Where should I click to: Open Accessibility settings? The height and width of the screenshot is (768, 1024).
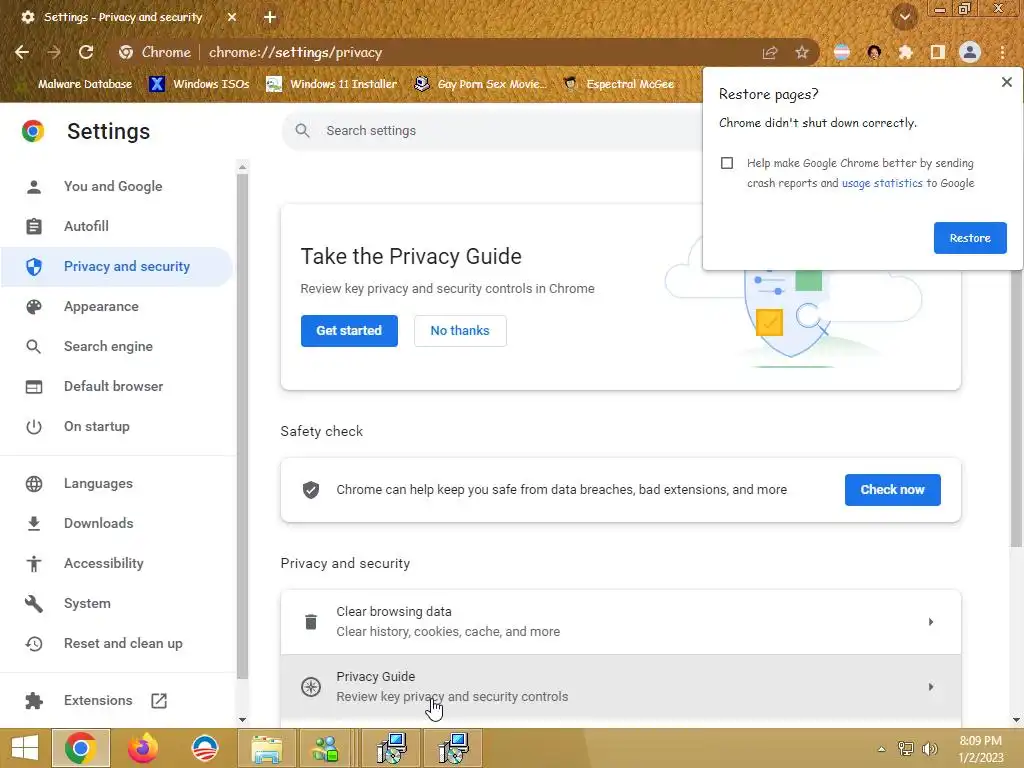[x=104, y=563]
